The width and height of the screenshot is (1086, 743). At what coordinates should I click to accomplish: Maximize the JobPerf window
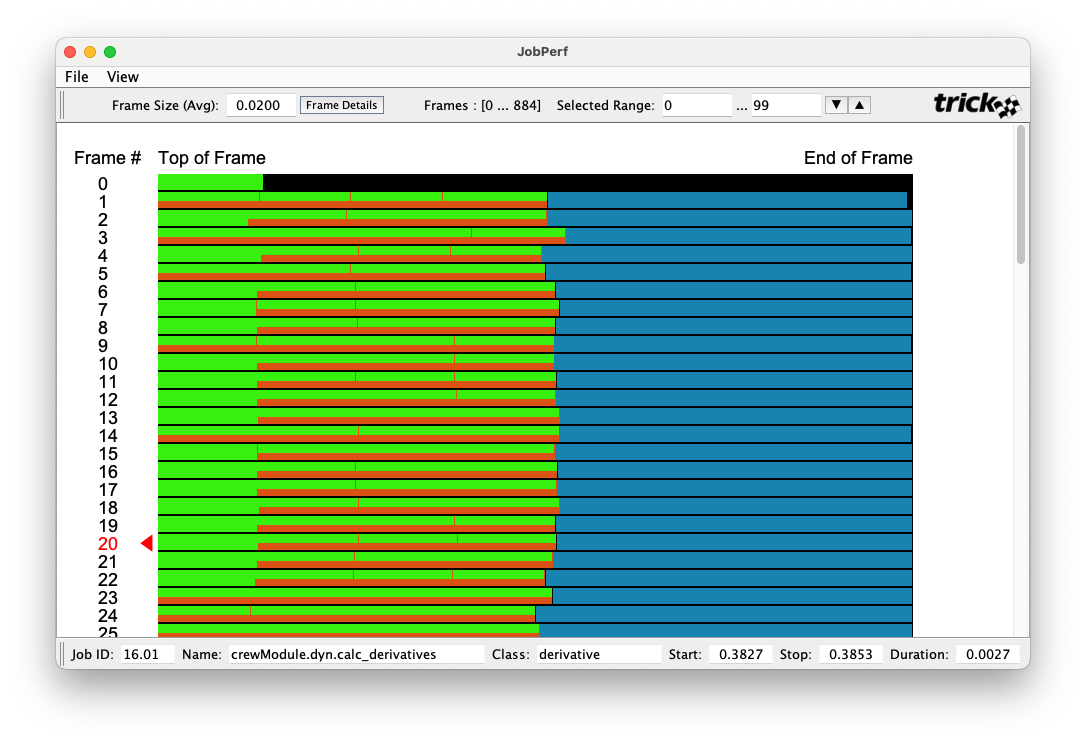click(110, 52)
